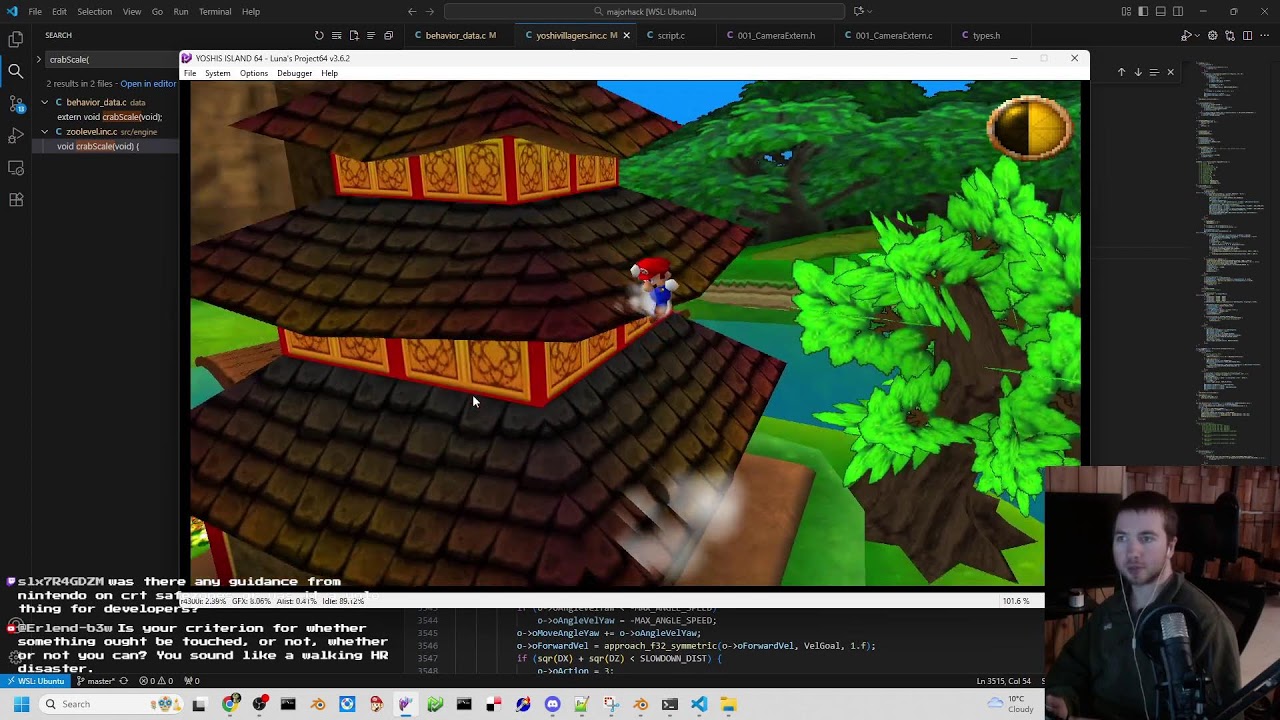1280x720 pixels.
Task: Split the editor to the right
Action: [x=1247, y=35]
